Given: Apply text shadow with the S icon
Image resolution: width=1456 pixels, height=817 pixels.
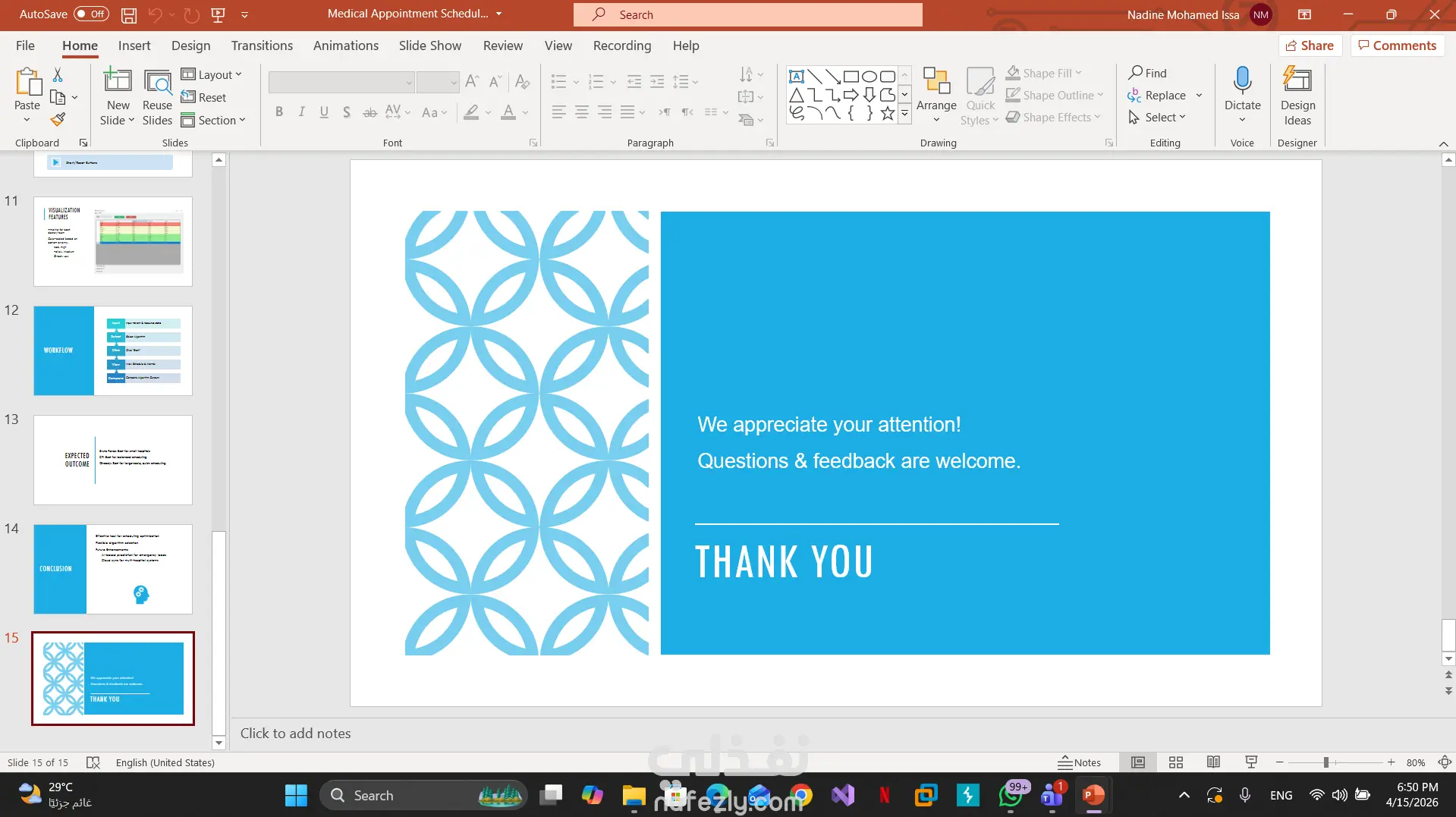Looking at the screenshot, I should click(x=347, y=112).
